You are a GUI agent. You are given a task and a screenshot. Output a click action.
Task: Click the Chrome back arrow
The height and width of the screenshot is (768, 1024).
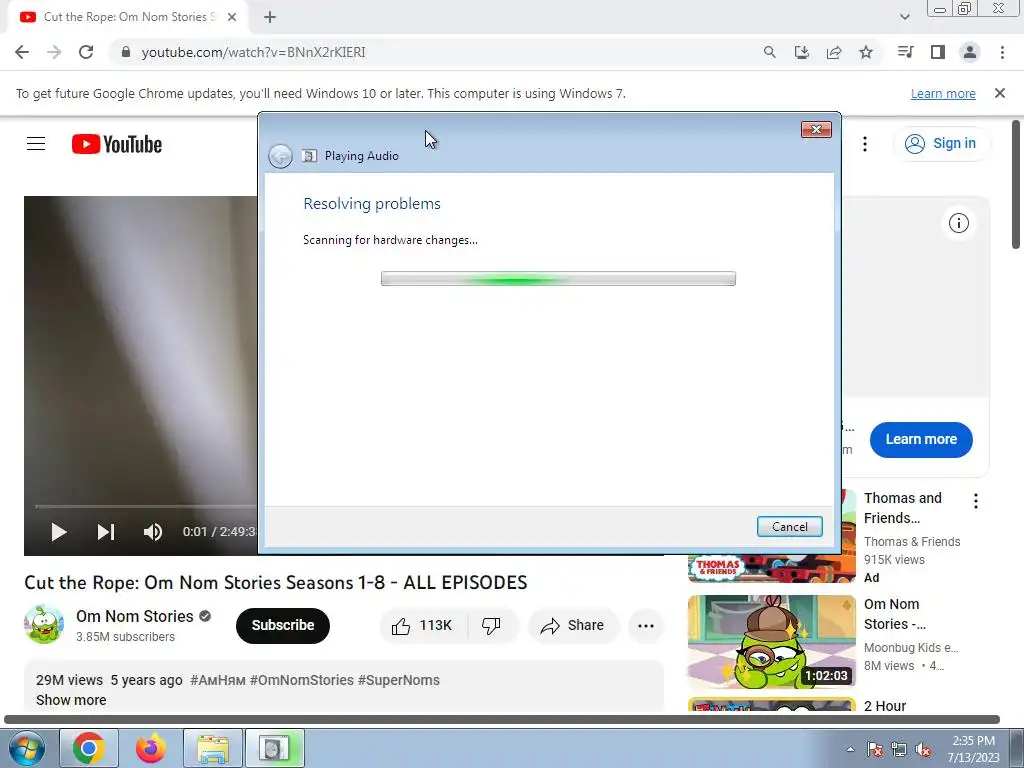[22, 52]
